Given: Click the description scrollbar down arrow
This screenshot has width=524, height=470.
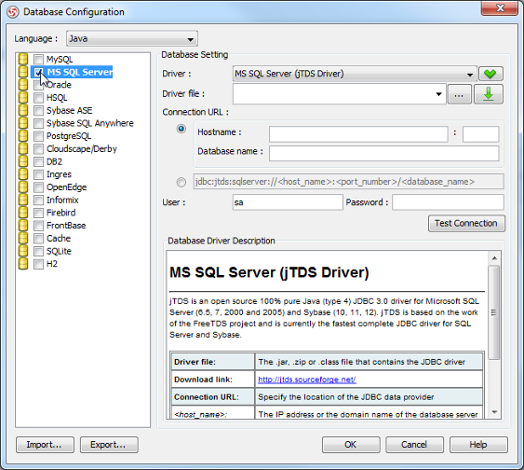Looking at the screenshot, I should (x=495, y=413).
